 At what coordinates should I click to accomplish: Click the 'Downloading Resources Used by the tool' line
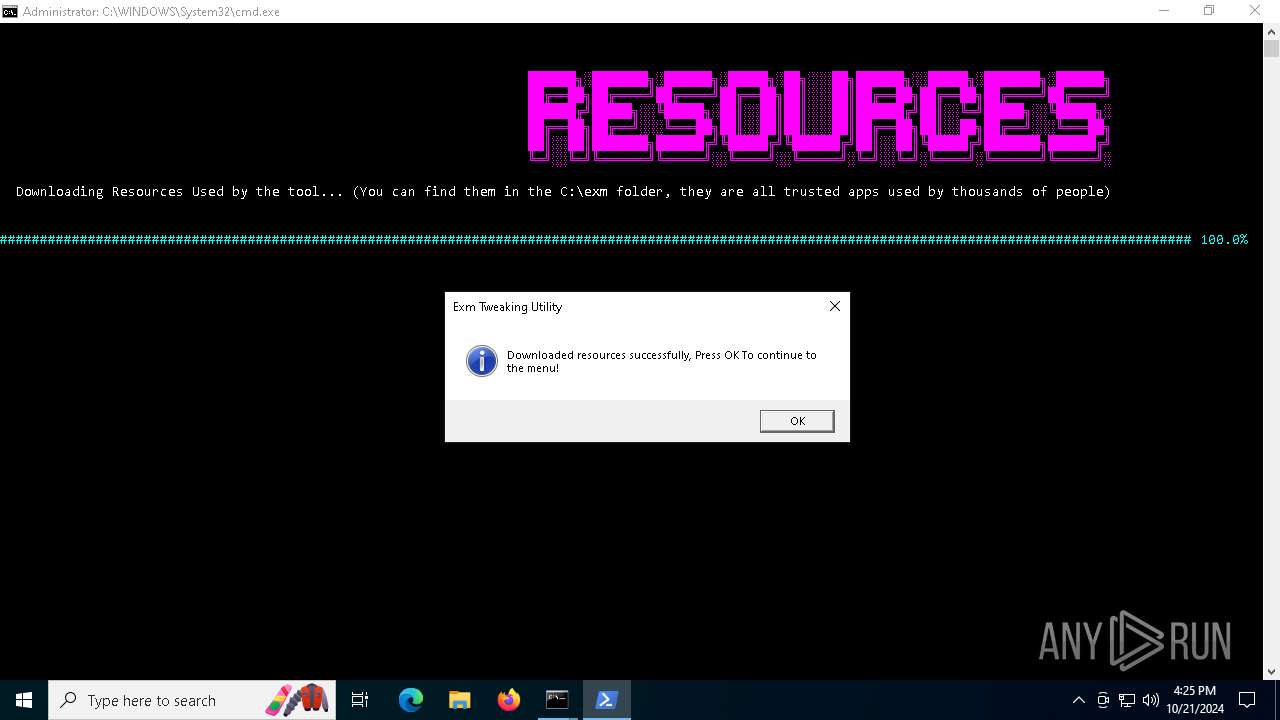(x=563, y=191)
